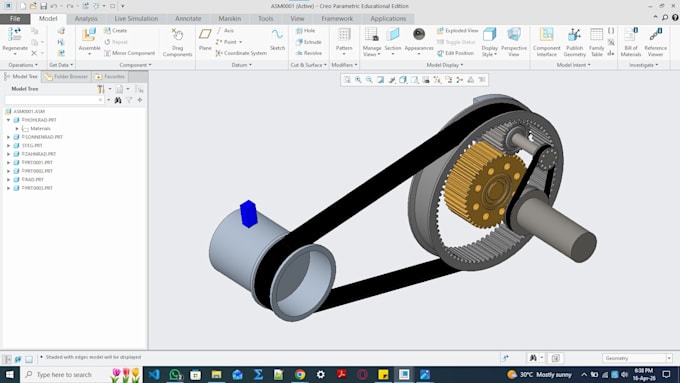
Task: Click the binoculars find icon in Model Tree
Action: [x=118, y=100]
